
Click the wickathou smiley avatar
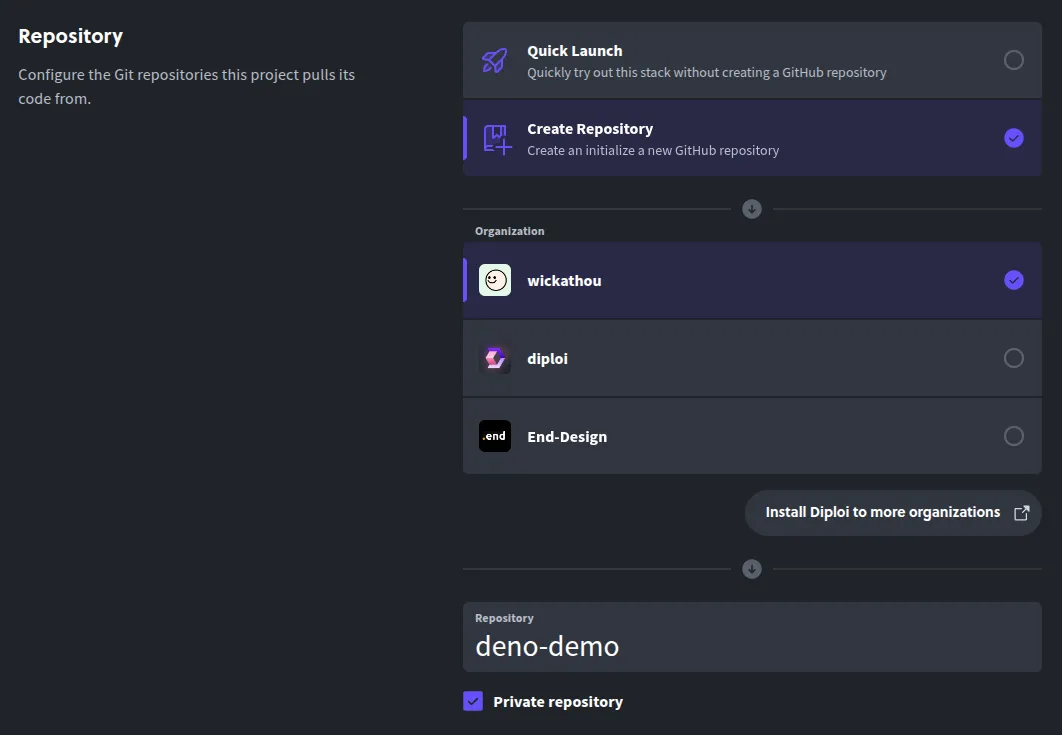[x=494, y=280]
